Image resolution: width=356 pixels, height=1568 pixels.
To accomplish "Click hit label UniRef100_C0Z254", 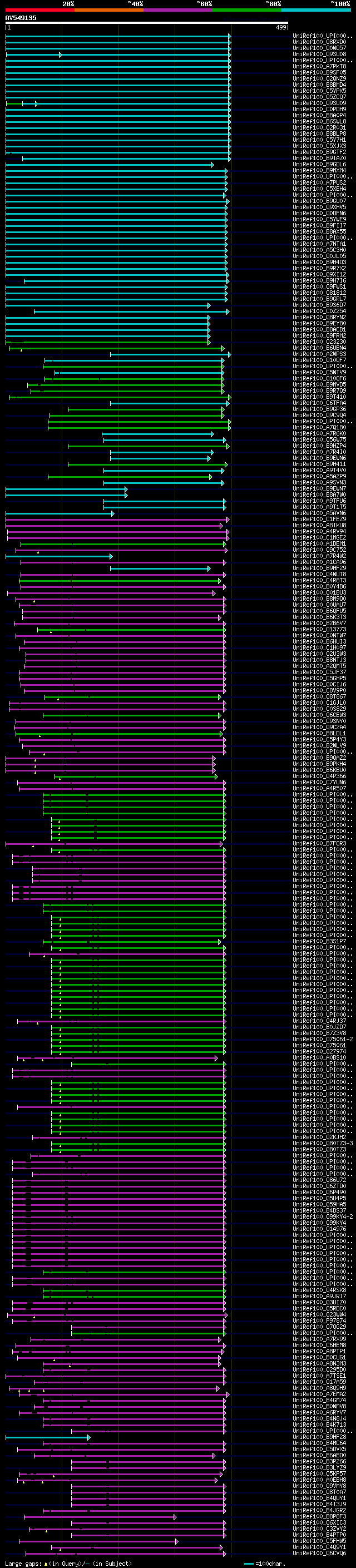I will (319, 311).
